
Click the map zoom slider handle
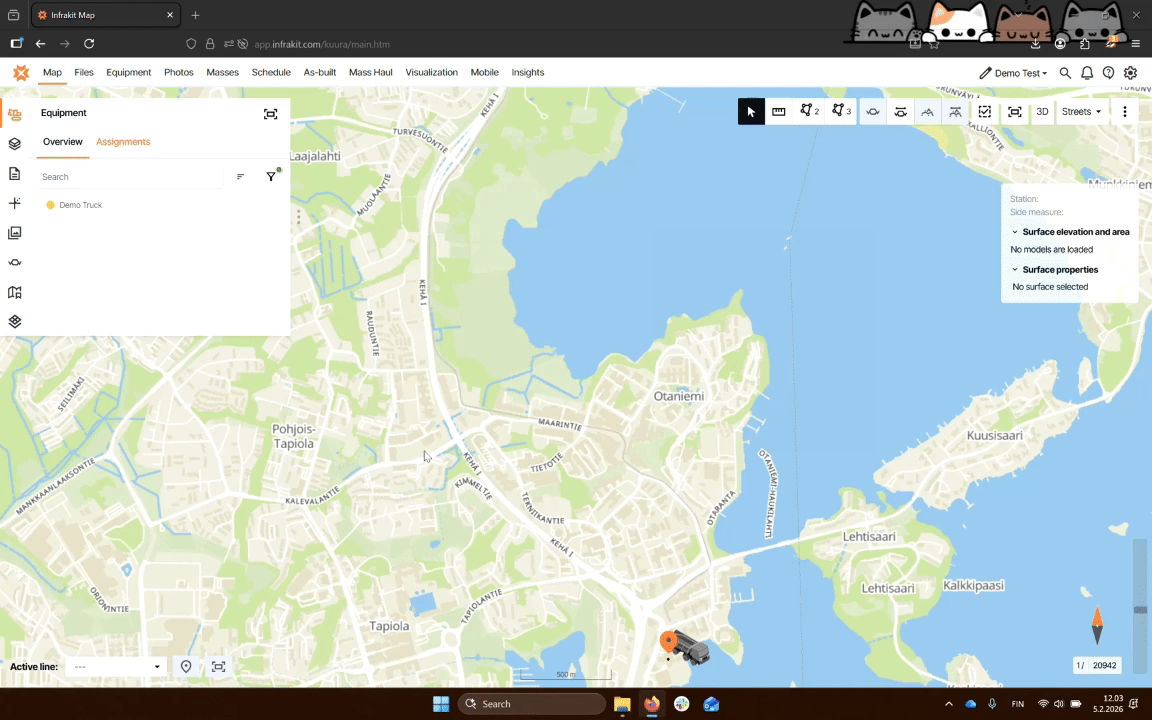[x=1140, y=610]
